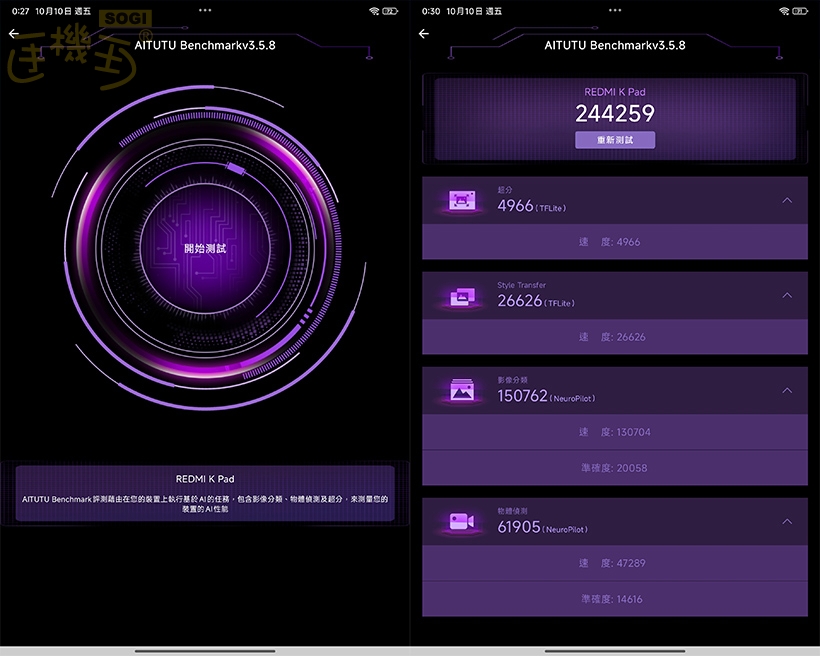Select the 準確度: 14616 result row
This screenshot has width=820, height=656.
(614, 599)
